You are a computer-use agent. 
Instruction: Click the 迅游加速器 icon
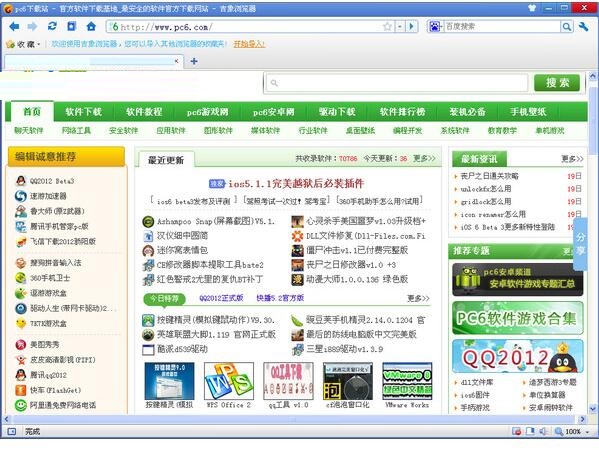pos(21,196)
